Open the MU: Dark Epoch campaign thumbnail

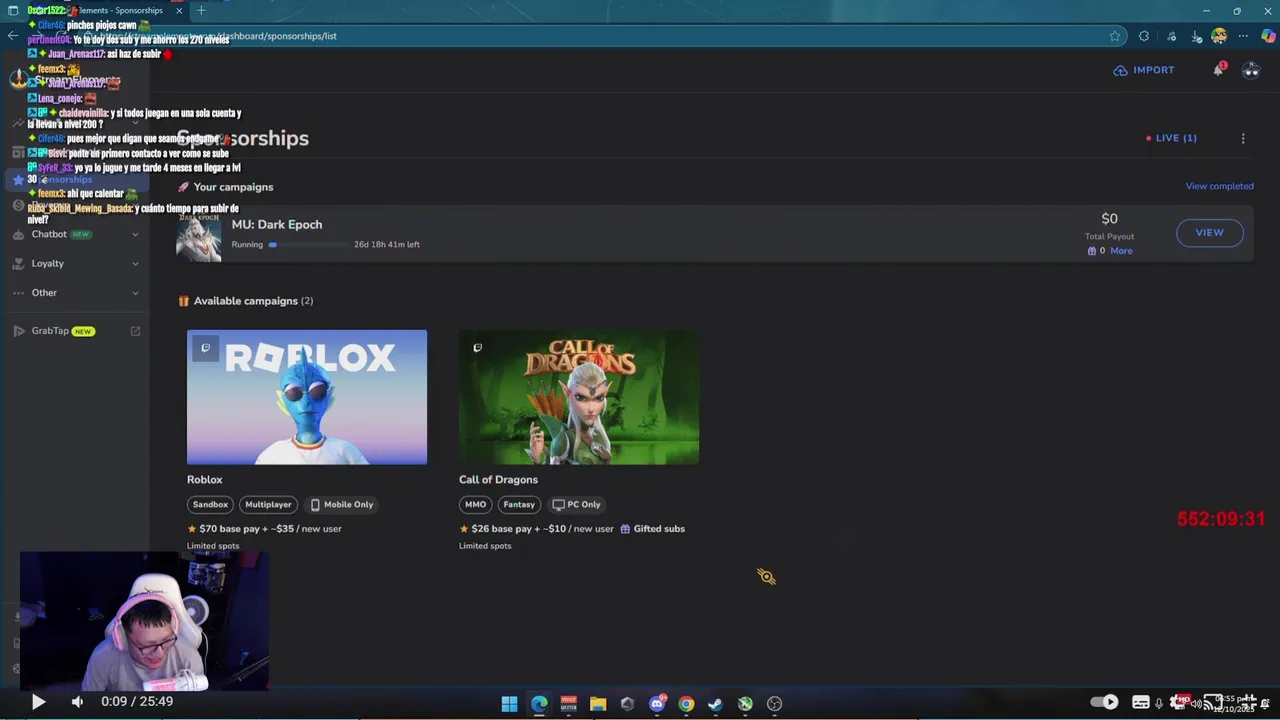click(198, 236)
